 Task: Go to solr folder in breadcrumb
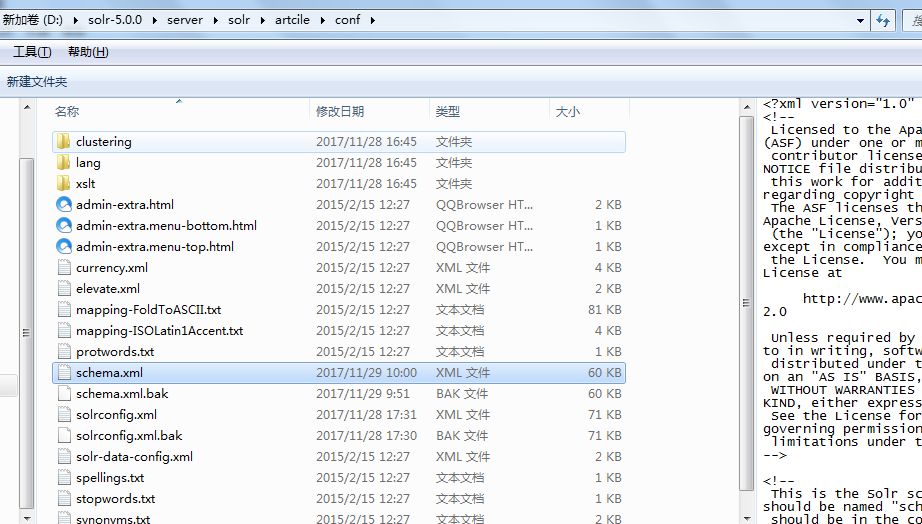click(x=239, y=20)
